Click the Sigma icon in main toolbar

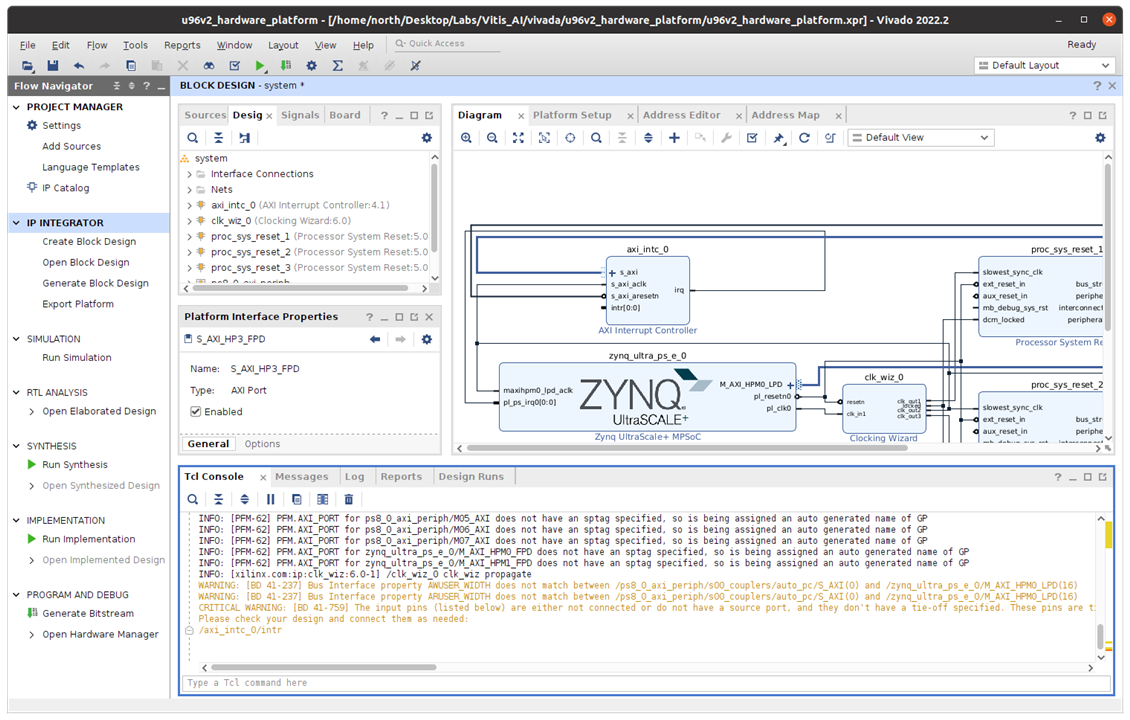click(337, 66)
